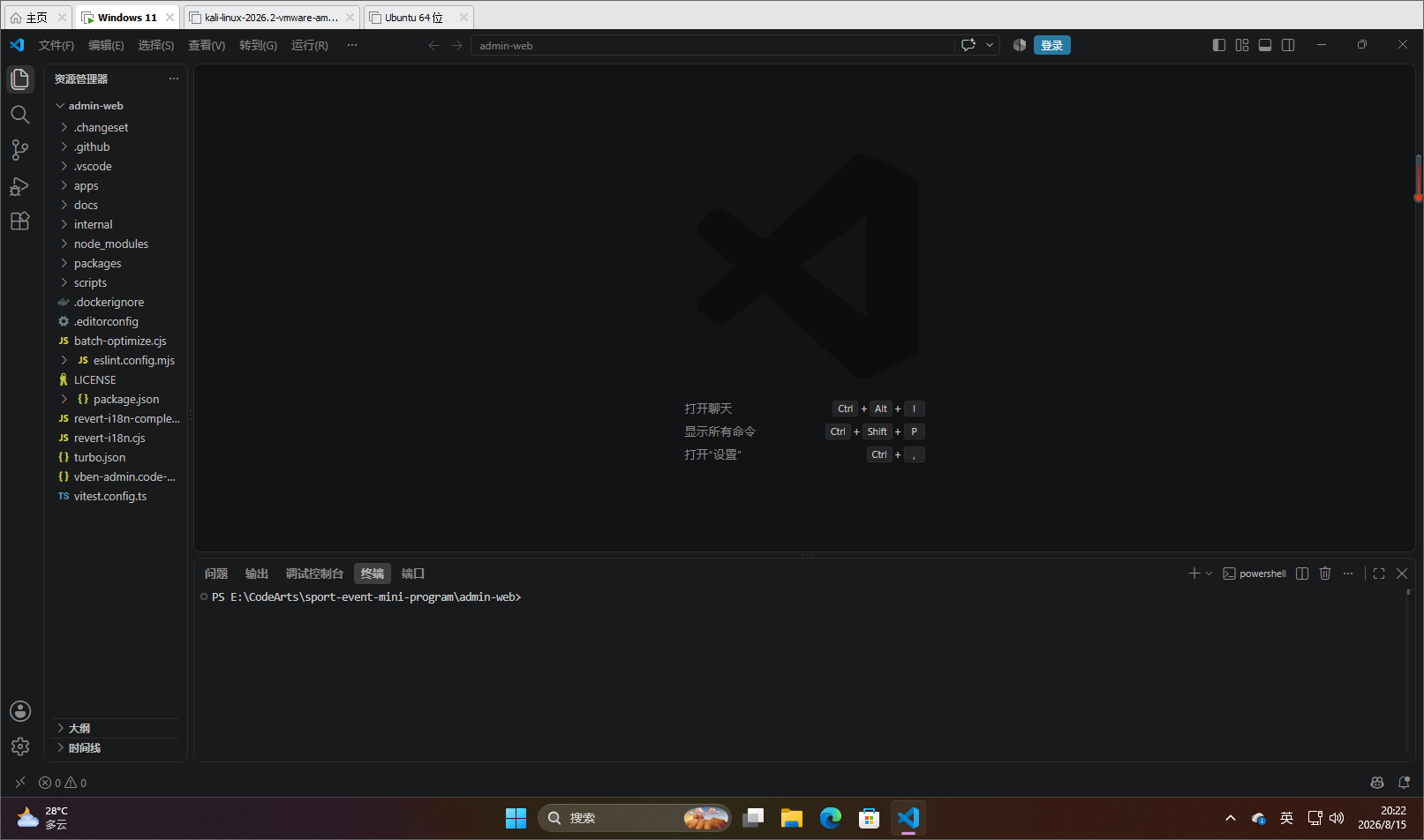Screen dimensions: 1424x840
Task: Click the 登录 sign-in button
Action: coord(1051,45)
